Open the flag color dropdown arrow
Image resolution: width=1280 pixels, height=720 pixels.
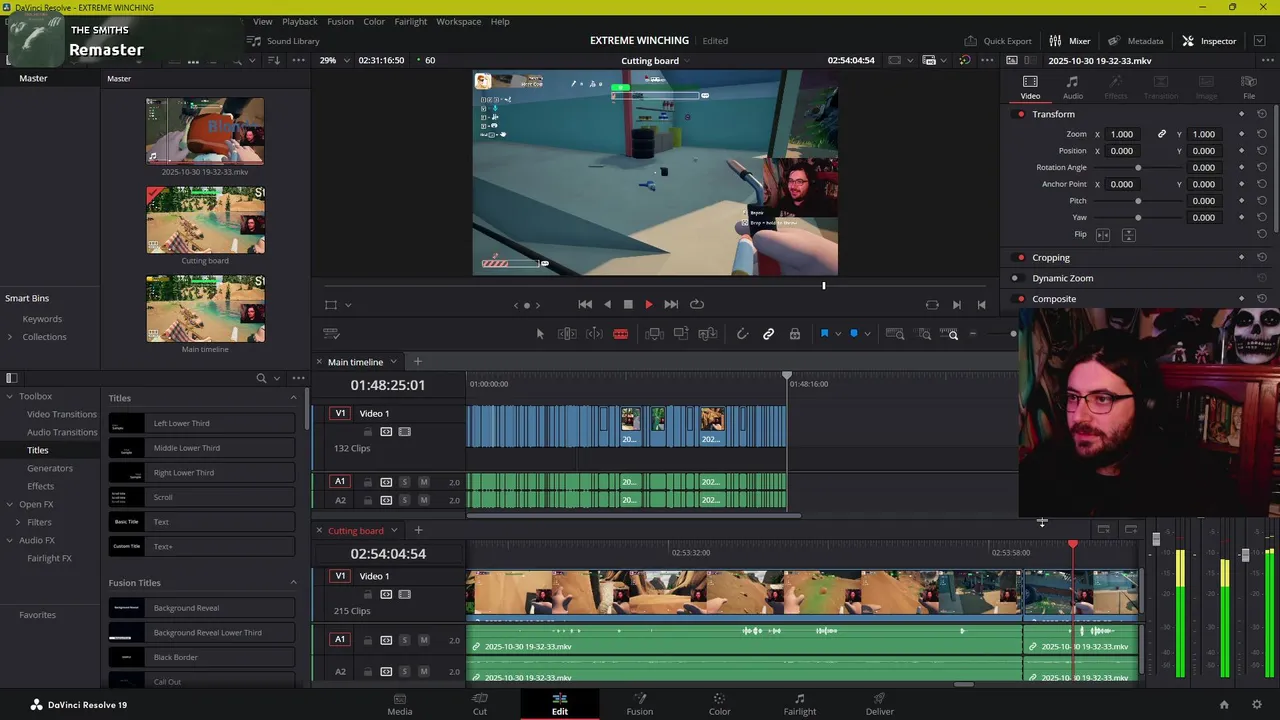click(837, 334)
